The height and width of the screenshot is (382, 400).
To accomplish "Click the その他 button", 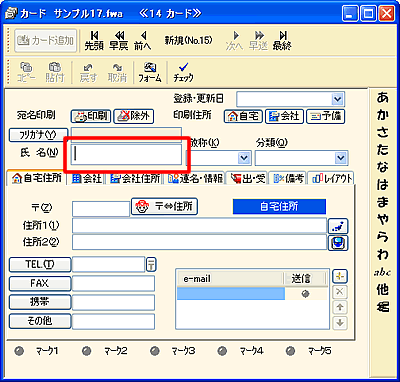I will [x=40, y=321].
